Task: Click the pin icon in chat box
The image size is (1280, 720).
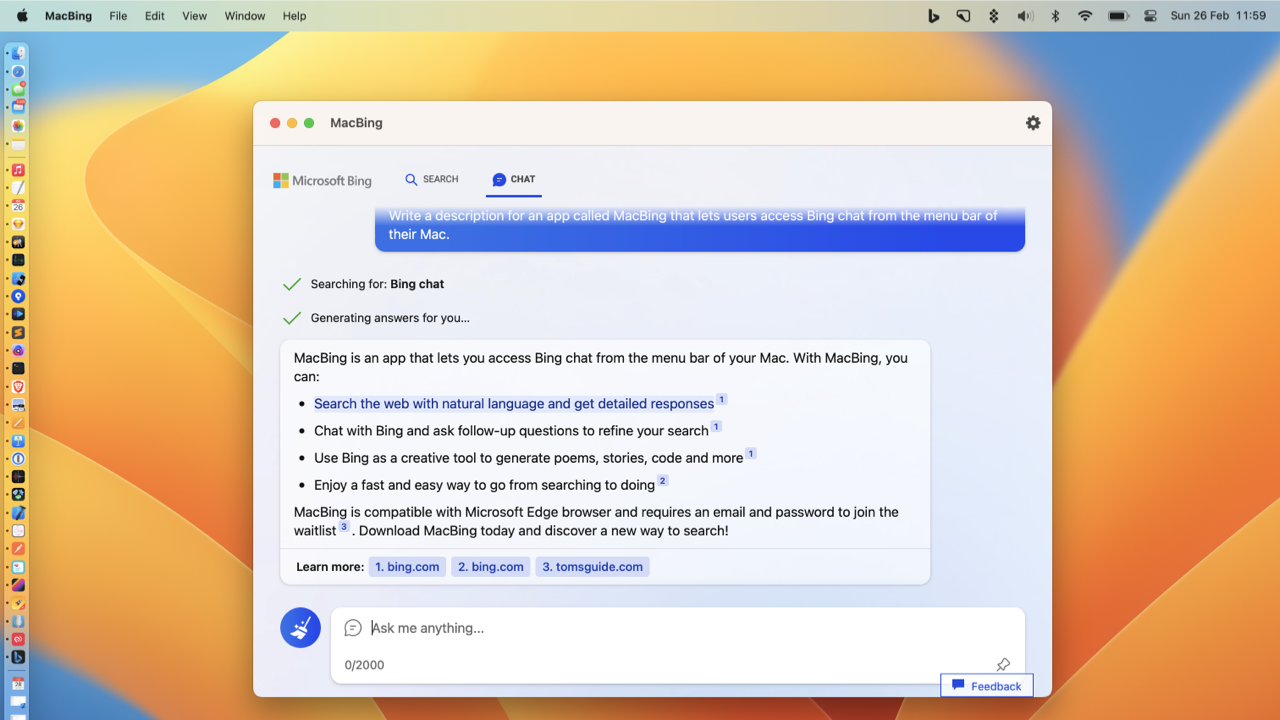Action: point(1003,665)
